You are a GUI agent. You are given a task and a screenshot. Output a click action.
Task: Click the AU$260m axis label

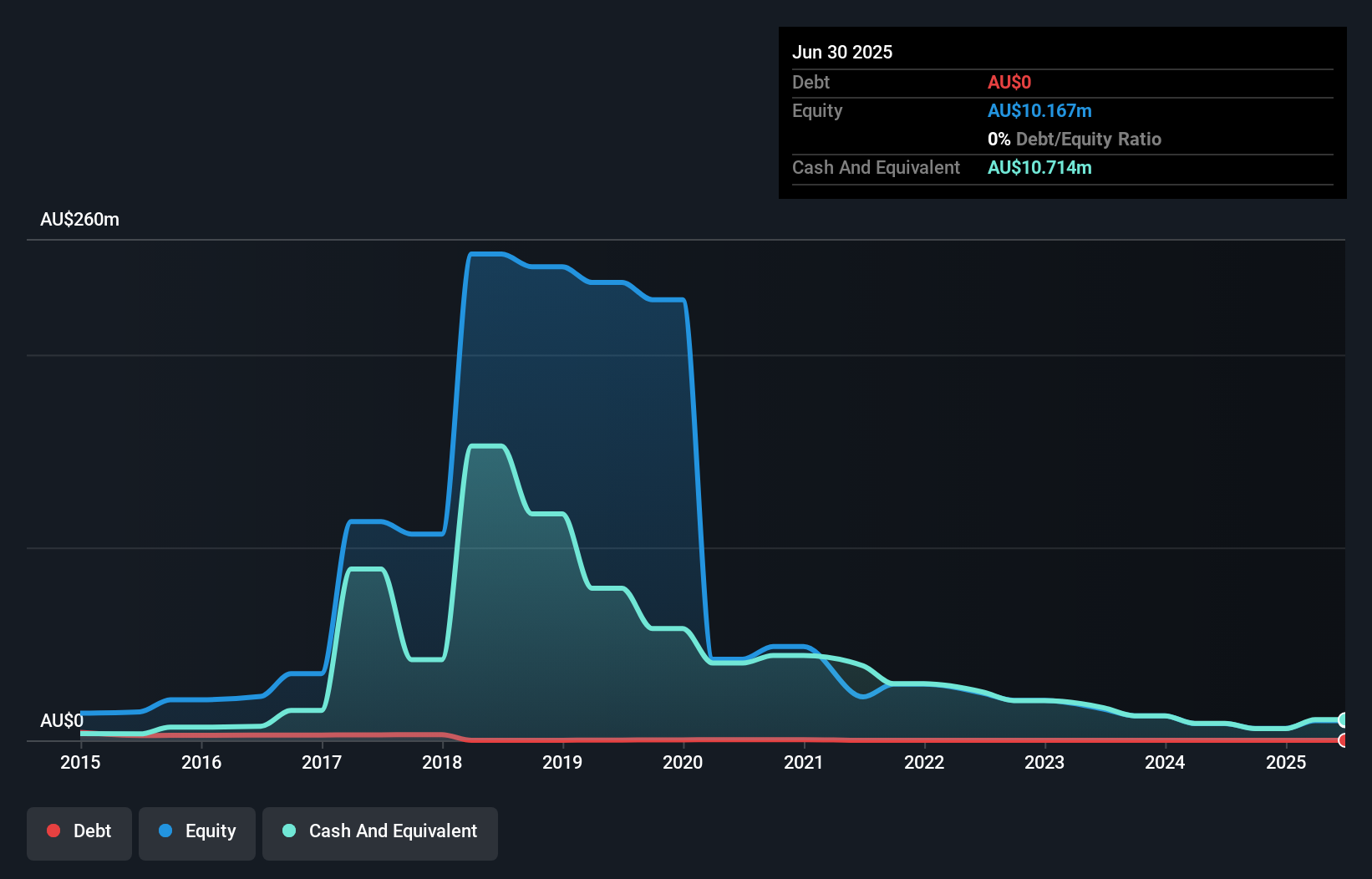click(79, 219)
